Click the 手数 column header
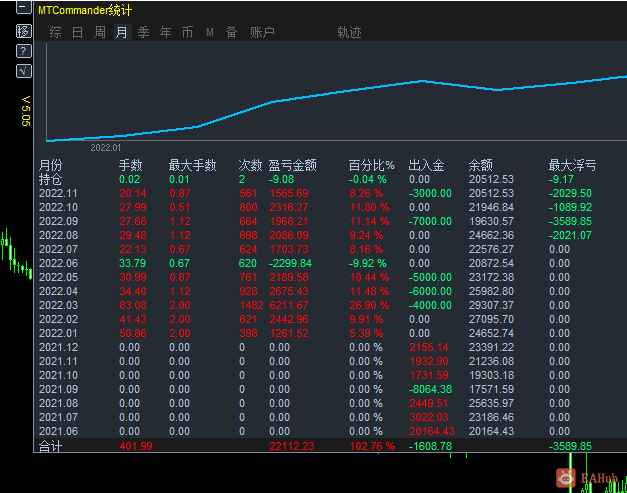627x493 pixels. [130, 165]
